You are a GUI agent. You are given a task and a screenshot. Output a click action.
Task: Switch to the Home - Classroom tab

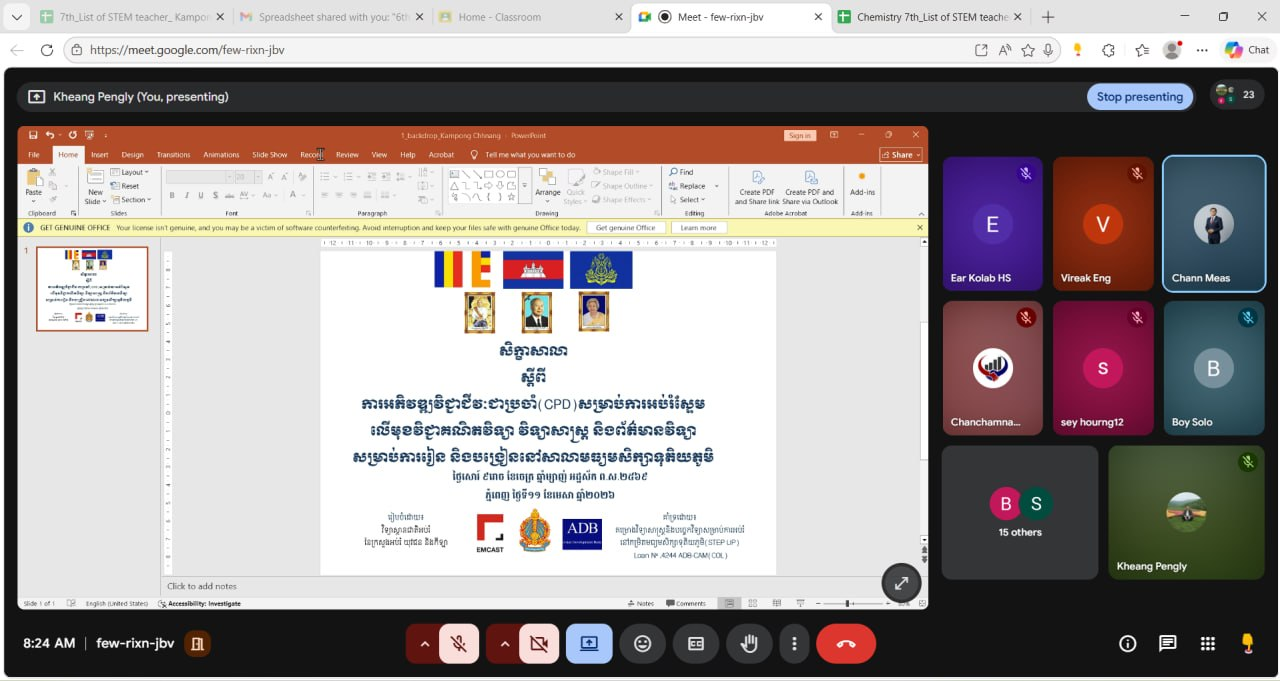click(499, 17)
